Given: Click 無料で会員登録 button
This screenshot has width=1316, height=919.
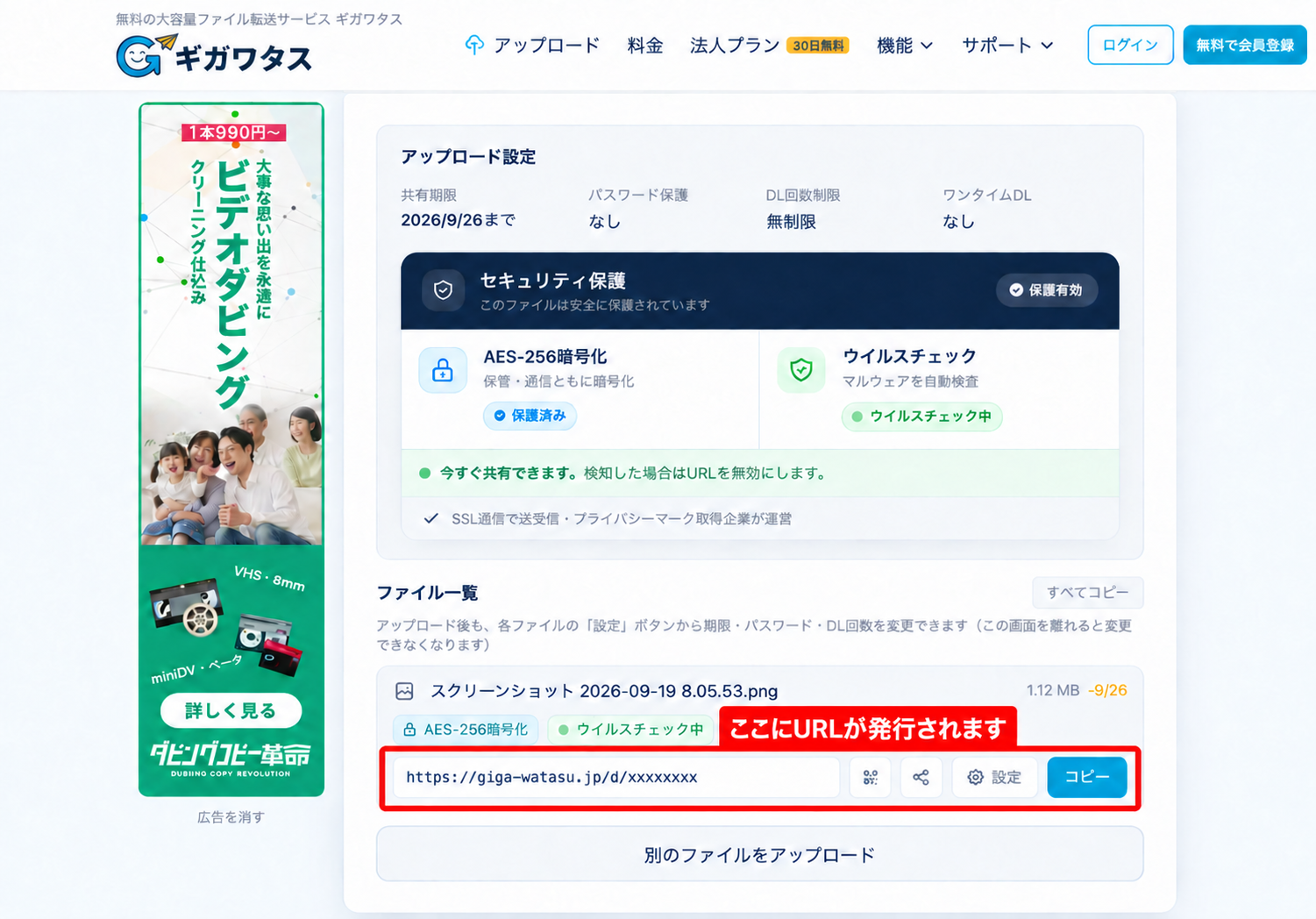Looking at the screenshot, I should (x=1245, y=45).
